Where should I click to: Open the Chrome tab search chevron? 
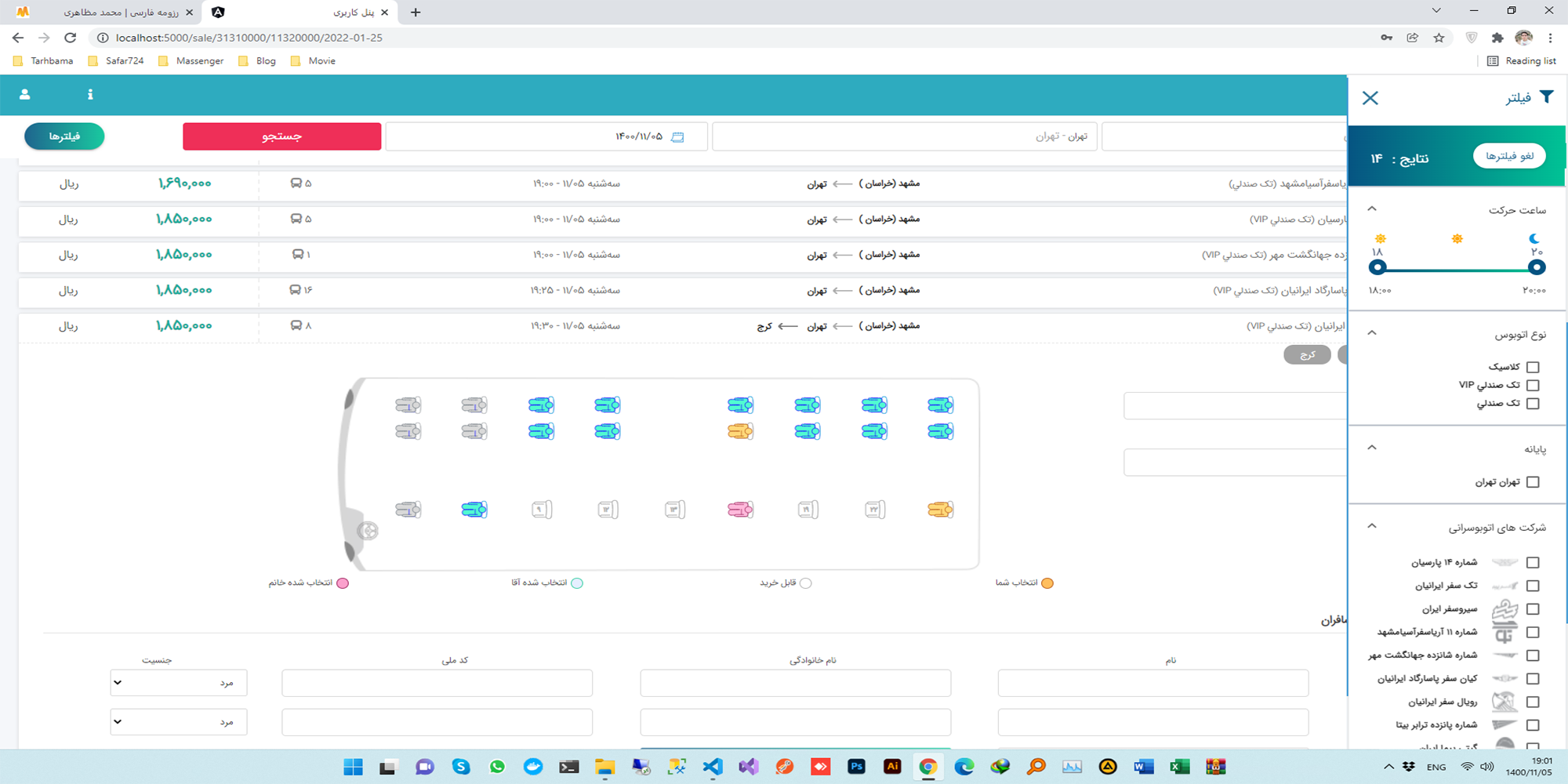click(1436, 11)
